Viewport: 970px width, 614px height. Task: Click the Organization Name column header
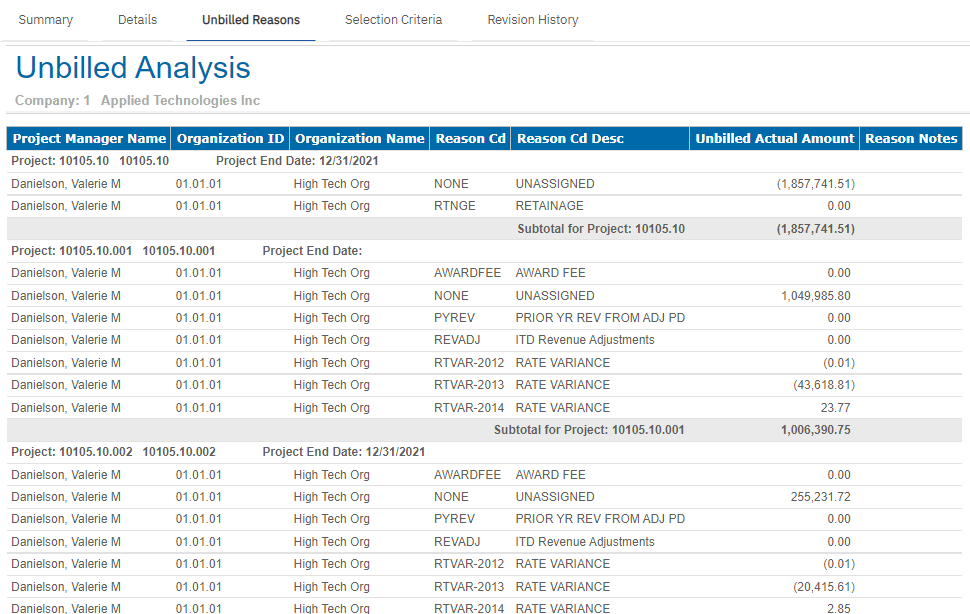click(359, 139)
